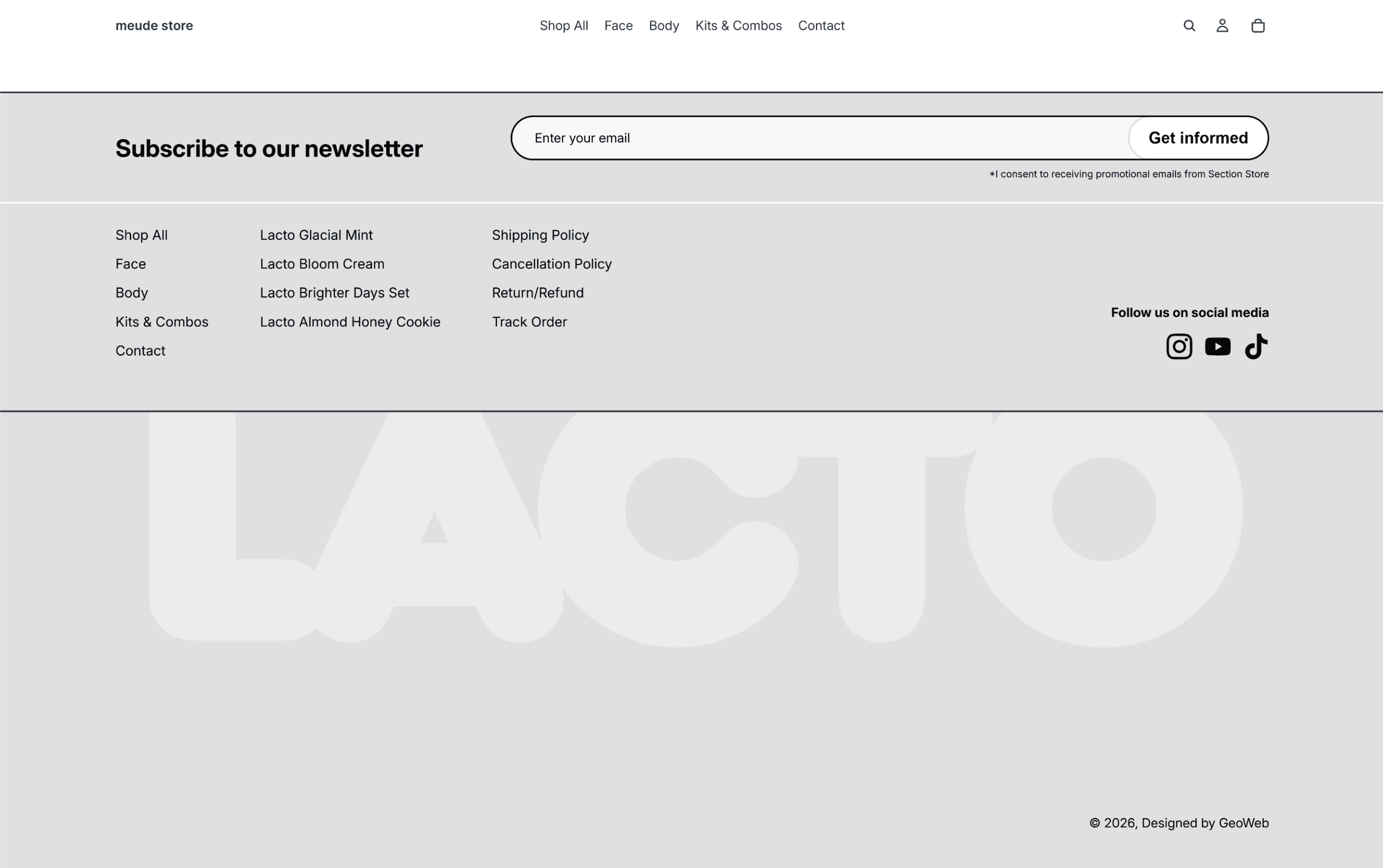Open Shop All in top navigation
1383x868 pixels.
(563, 26)
